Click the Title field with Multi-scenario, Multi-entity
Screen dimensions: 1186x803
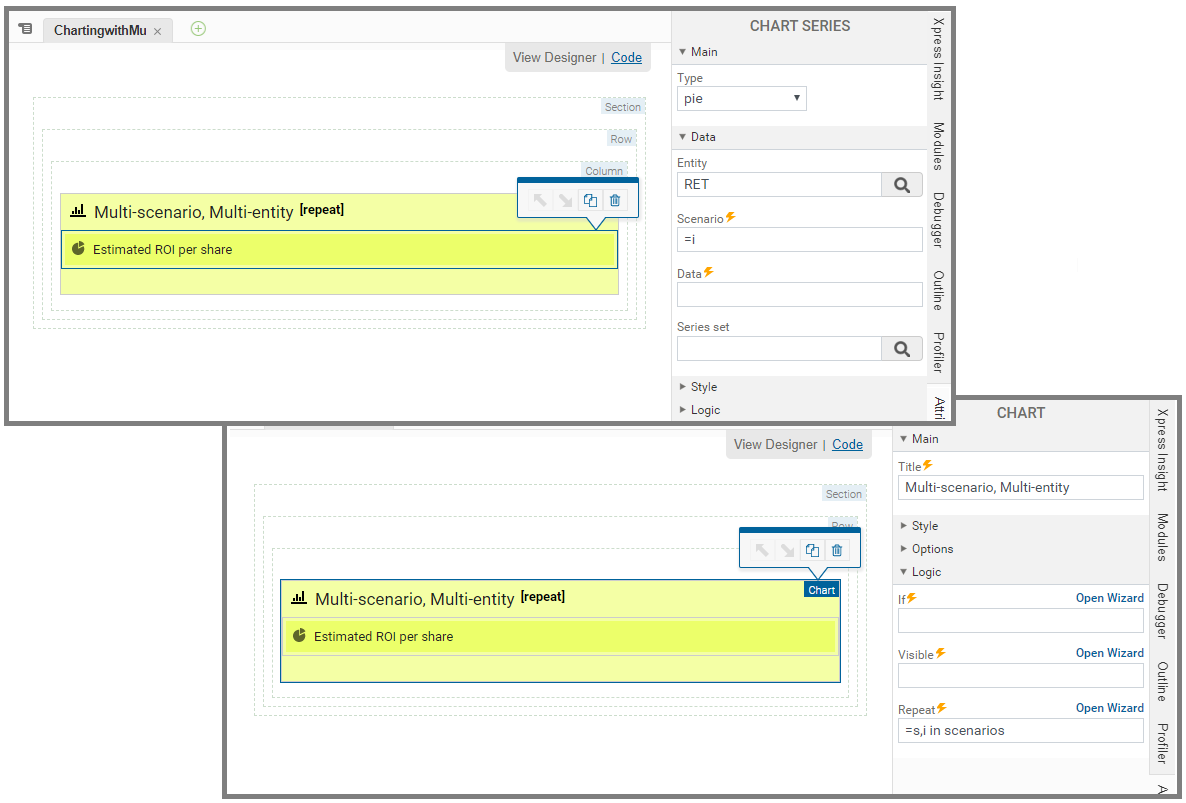point(1019,488)
